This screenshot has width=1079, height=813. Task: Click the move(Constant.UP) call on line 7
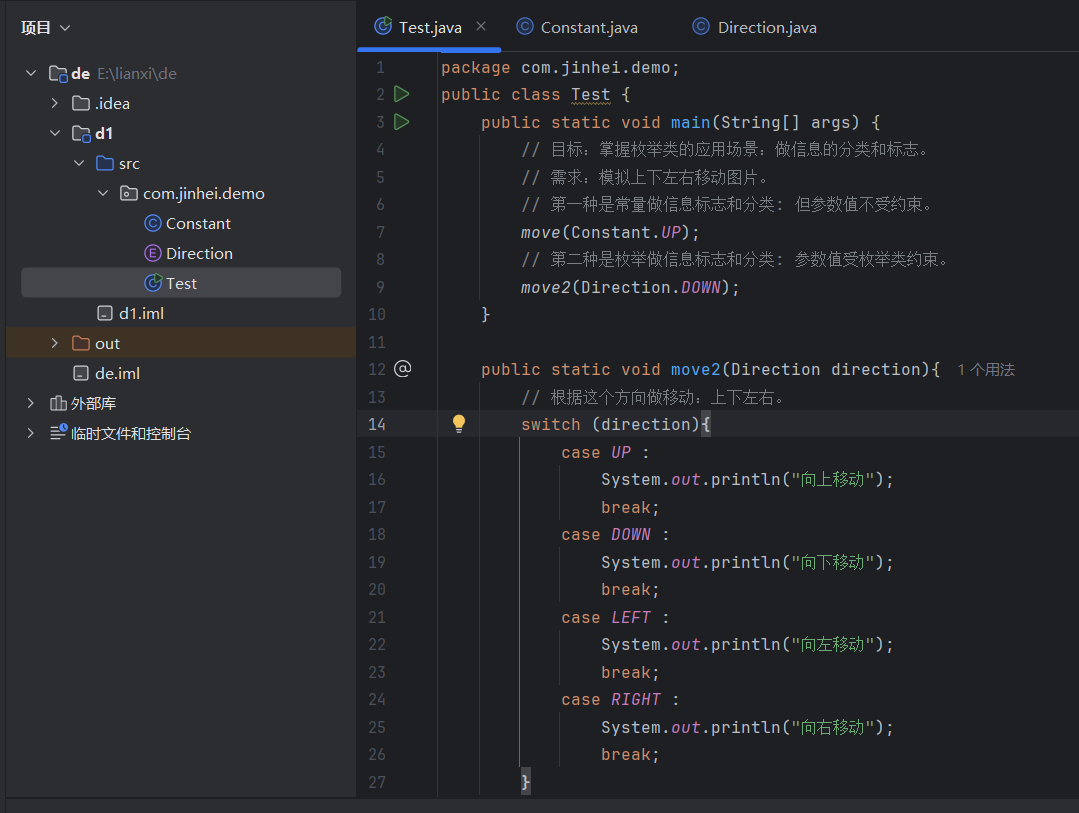click(x=610, y=233)
